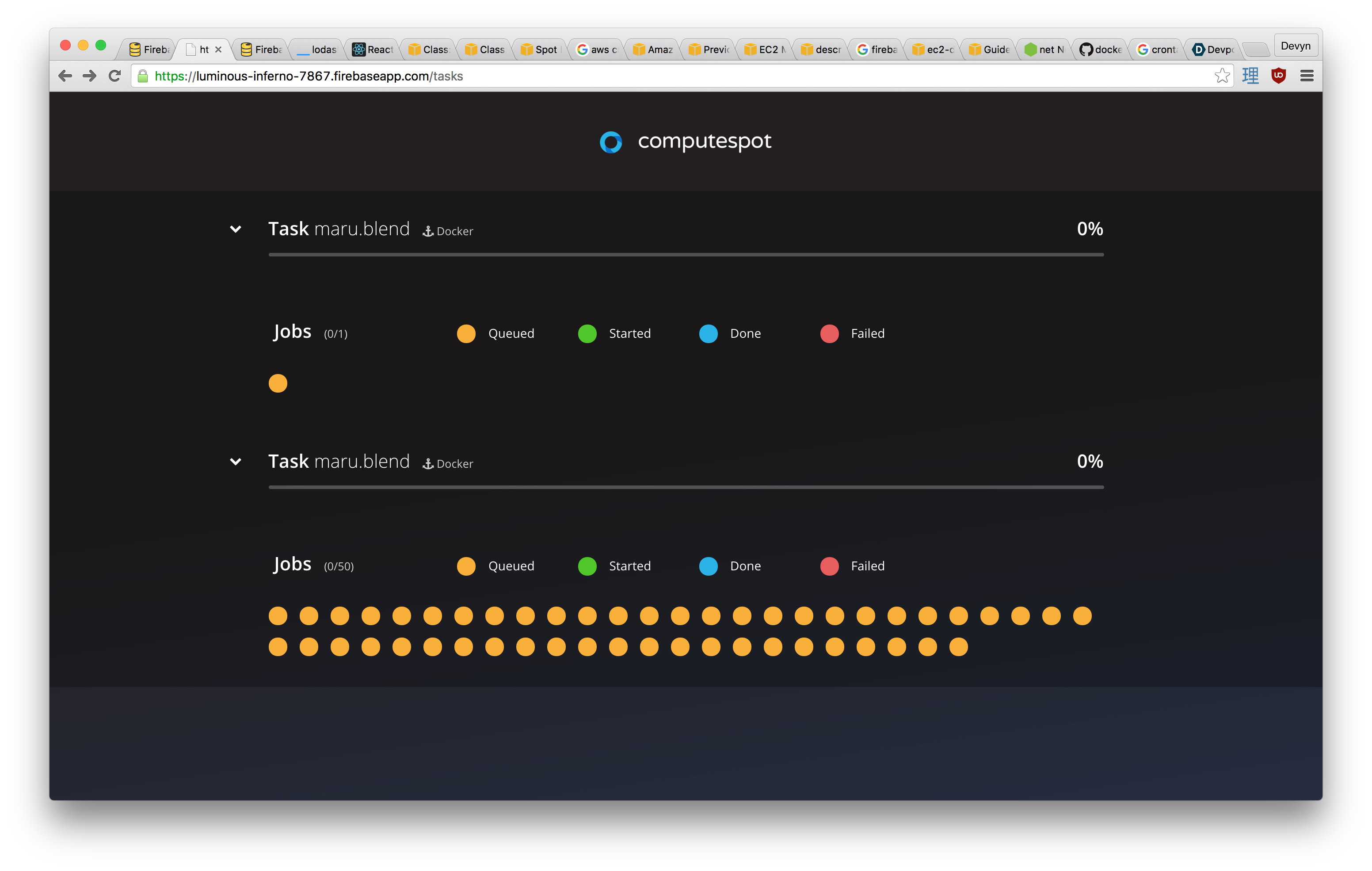The height and width of the screenshot is (871, 1372).
Task: Click the single queued job dot
Action: (x=278, y=383)
